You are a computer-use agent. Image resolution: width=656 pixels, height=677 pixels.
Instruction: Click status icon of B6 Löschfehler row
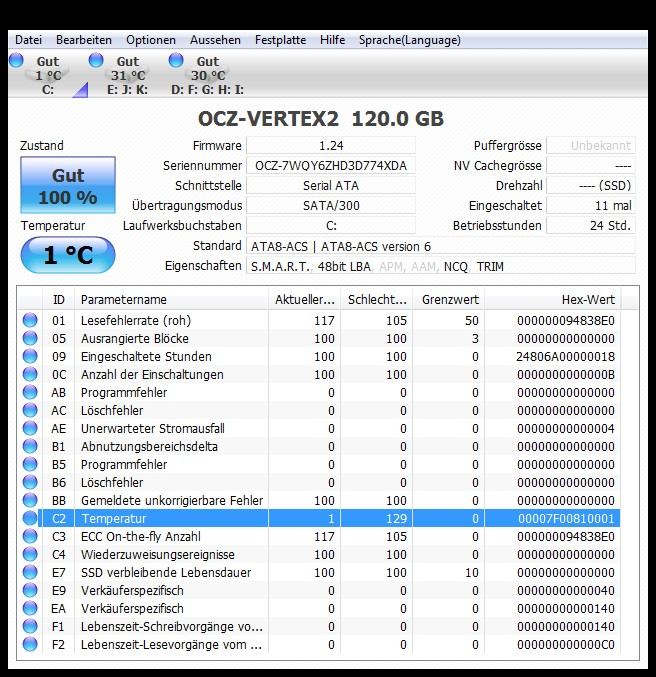[x=30, y=482]
